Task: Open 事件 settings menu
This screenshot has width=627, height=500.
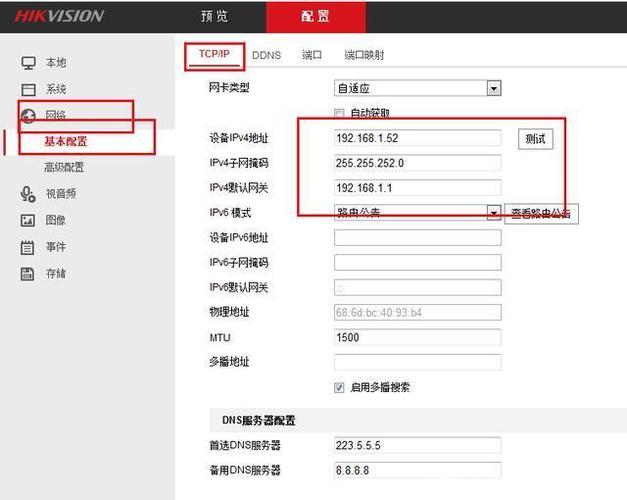Action: click(x=56, y=247)
